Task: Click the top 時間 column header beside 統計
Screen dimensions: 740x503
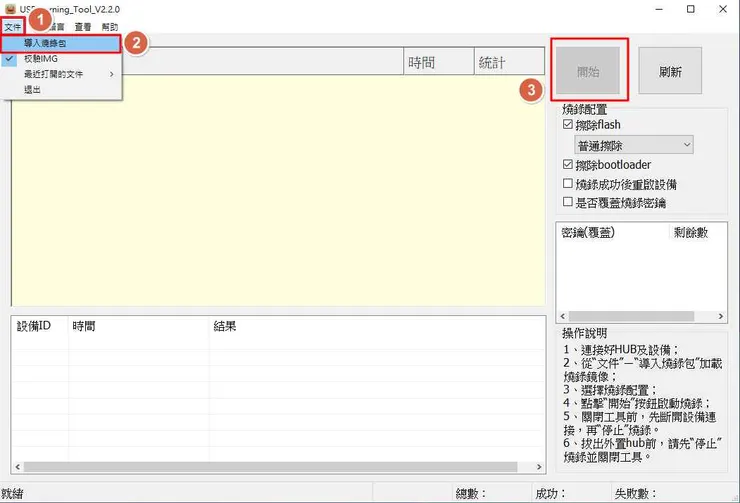Action: tap(438, 62)
